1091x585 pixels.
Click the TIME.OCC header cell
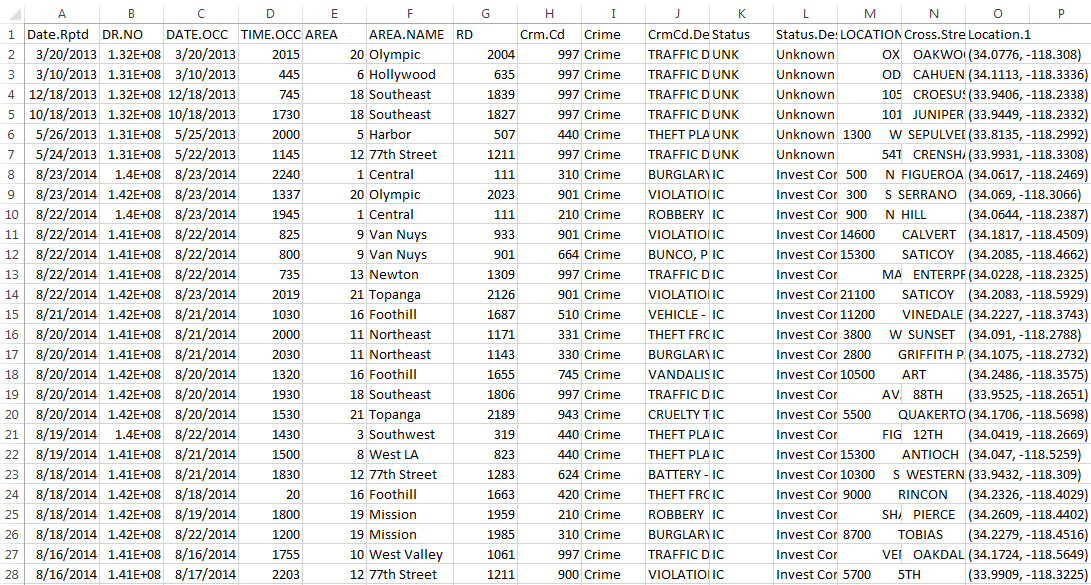(x=270, y=34)
